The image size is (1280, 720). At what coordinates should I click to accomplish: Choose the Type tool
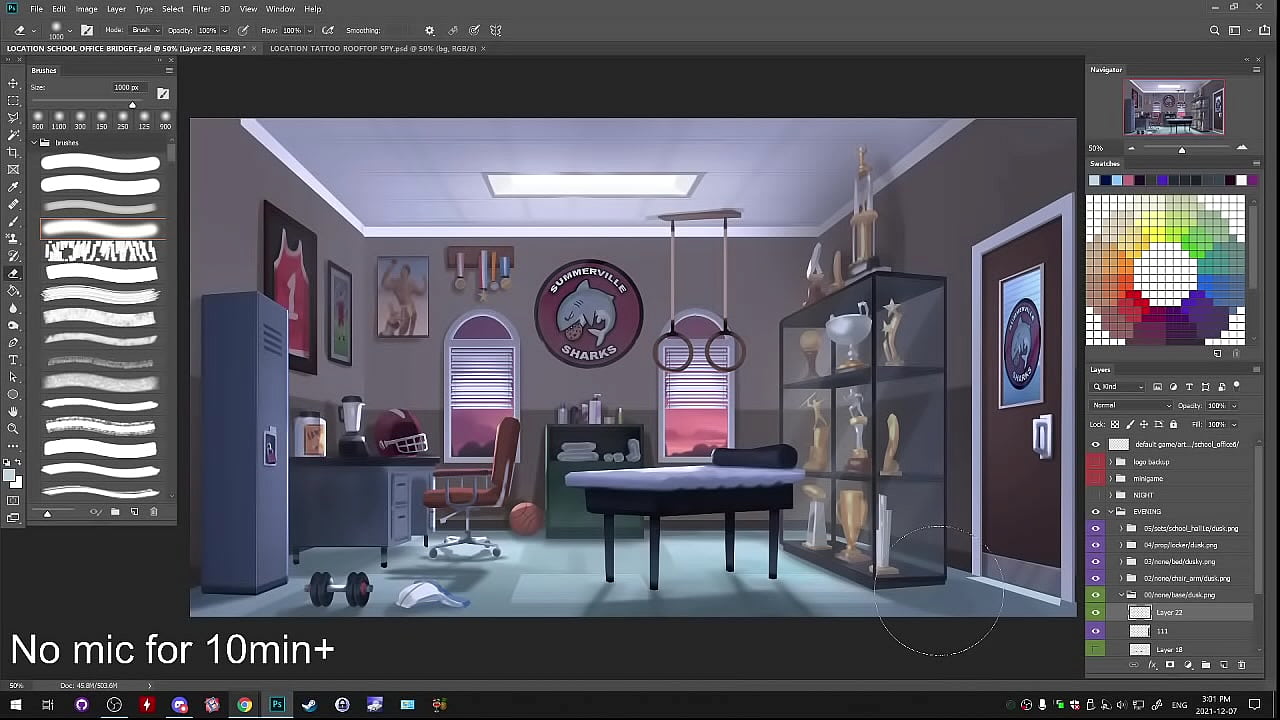tap(13, 360)
